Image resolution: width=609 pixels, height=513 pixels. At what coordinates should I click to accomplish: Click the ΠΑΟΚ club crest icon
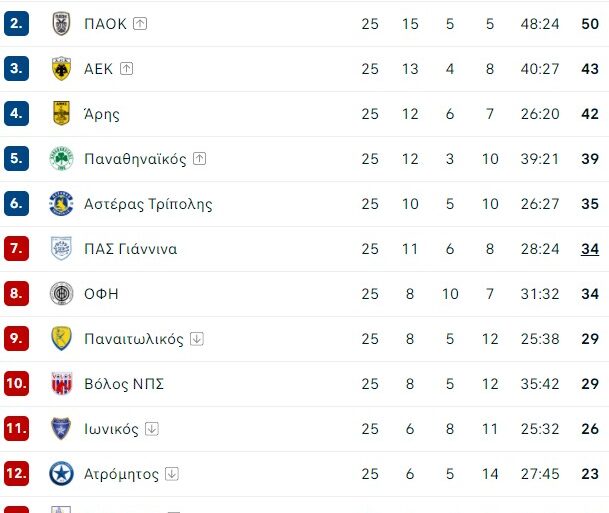[x=62, y=24]
